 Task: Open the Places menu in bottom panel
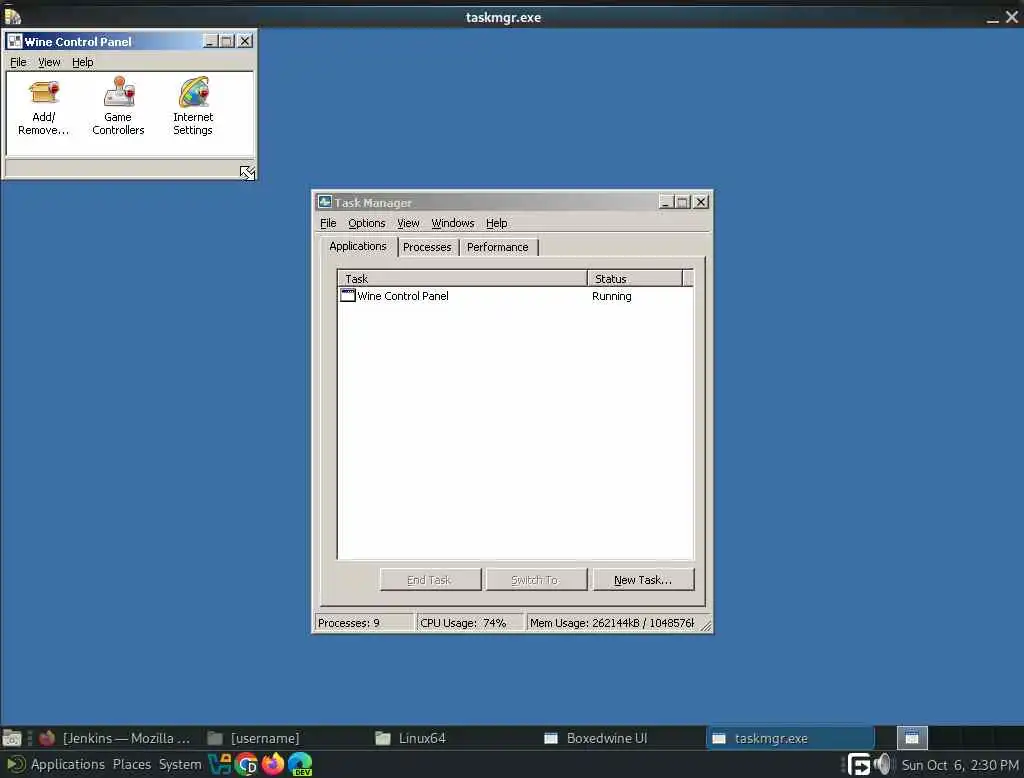pyautogui.click(x=132, y=764)
